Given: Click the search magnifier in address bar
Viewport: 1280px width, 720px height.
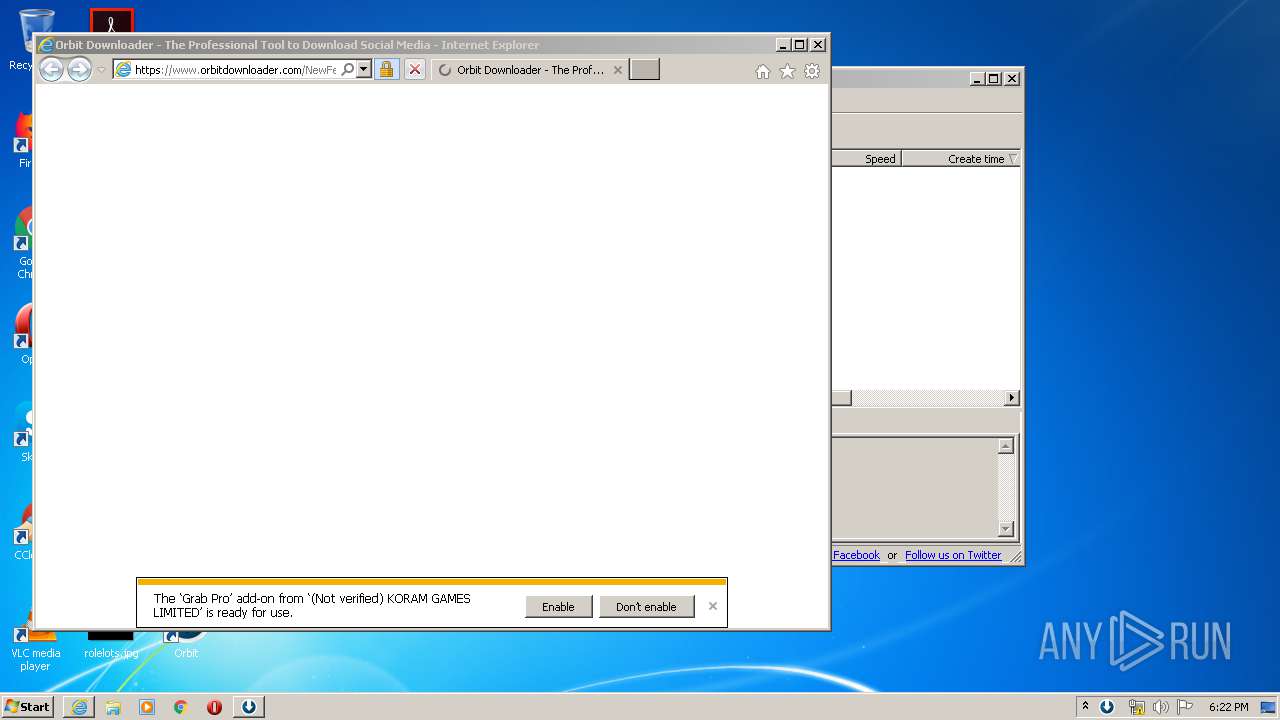Looking at the screenshot, I should coord(348,70).
